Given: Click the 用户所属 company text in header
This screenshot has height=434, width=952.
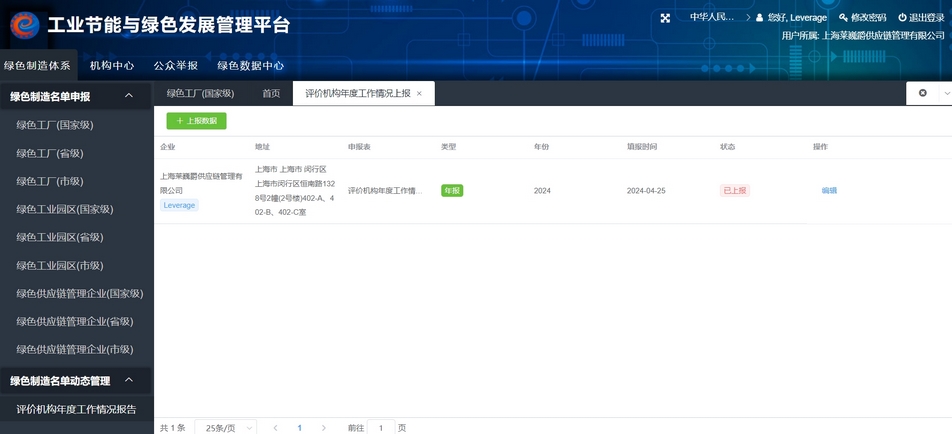Looking at the screenshot, I should 863,36.
